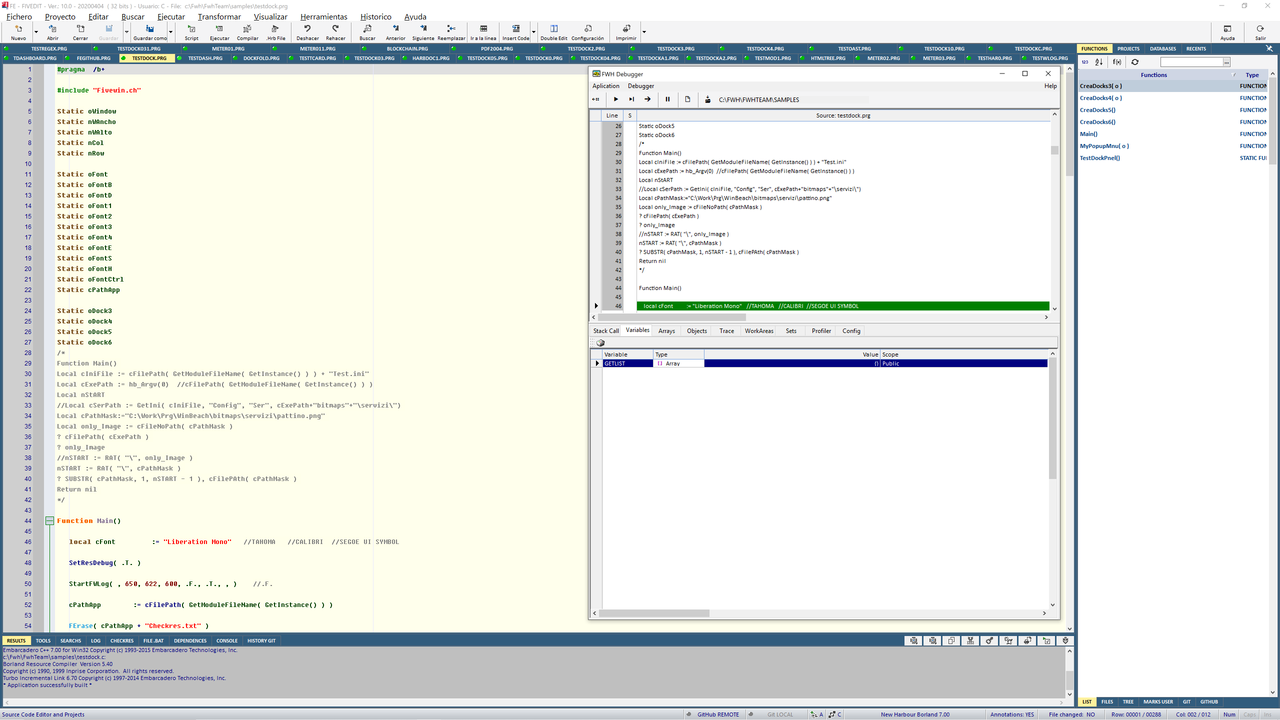Click the debugger new document icon
Viewport: 1280px width, 720px height.
tap(687, 99)
